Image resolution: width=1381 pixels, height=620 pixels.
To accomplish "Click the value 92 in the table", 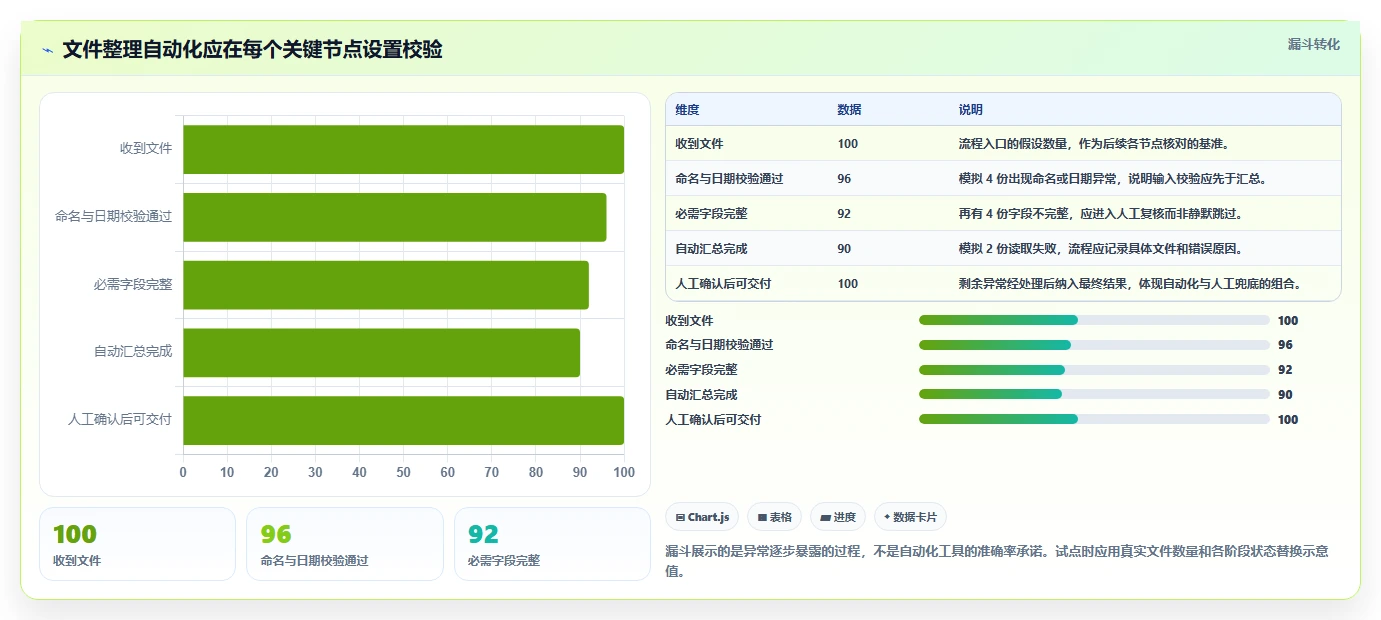I will [x=844, y=213].
